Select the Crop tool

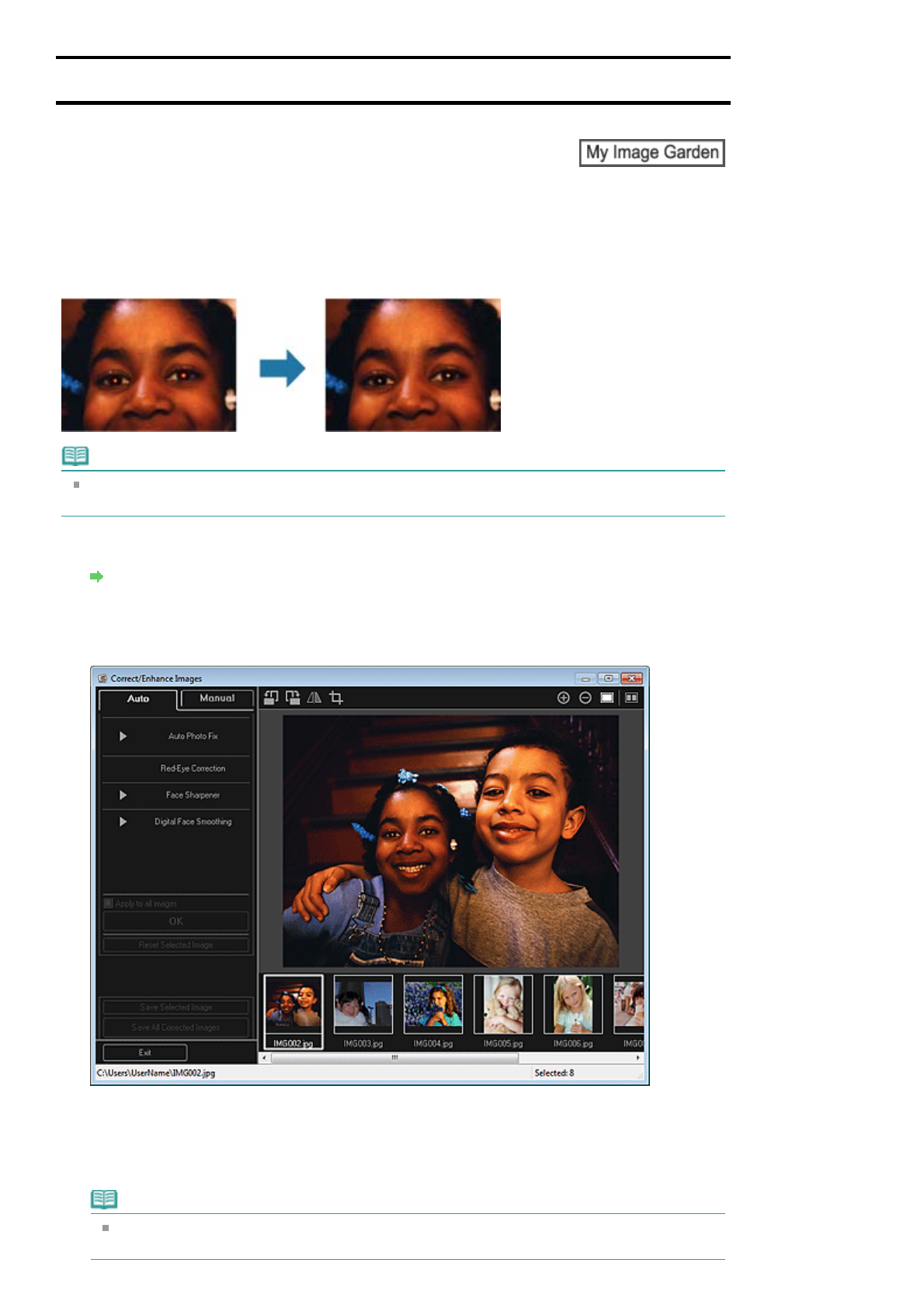(x=336, y=697)
